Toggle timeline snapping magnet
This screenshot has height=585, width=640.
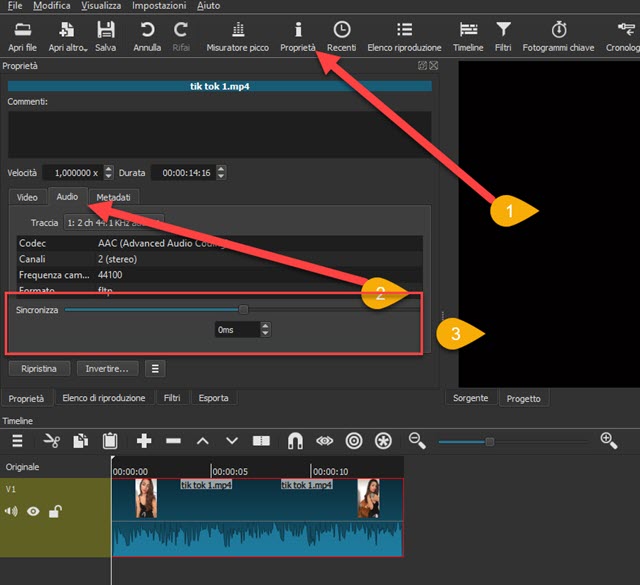pyautogui.click(x=295, y=441)
